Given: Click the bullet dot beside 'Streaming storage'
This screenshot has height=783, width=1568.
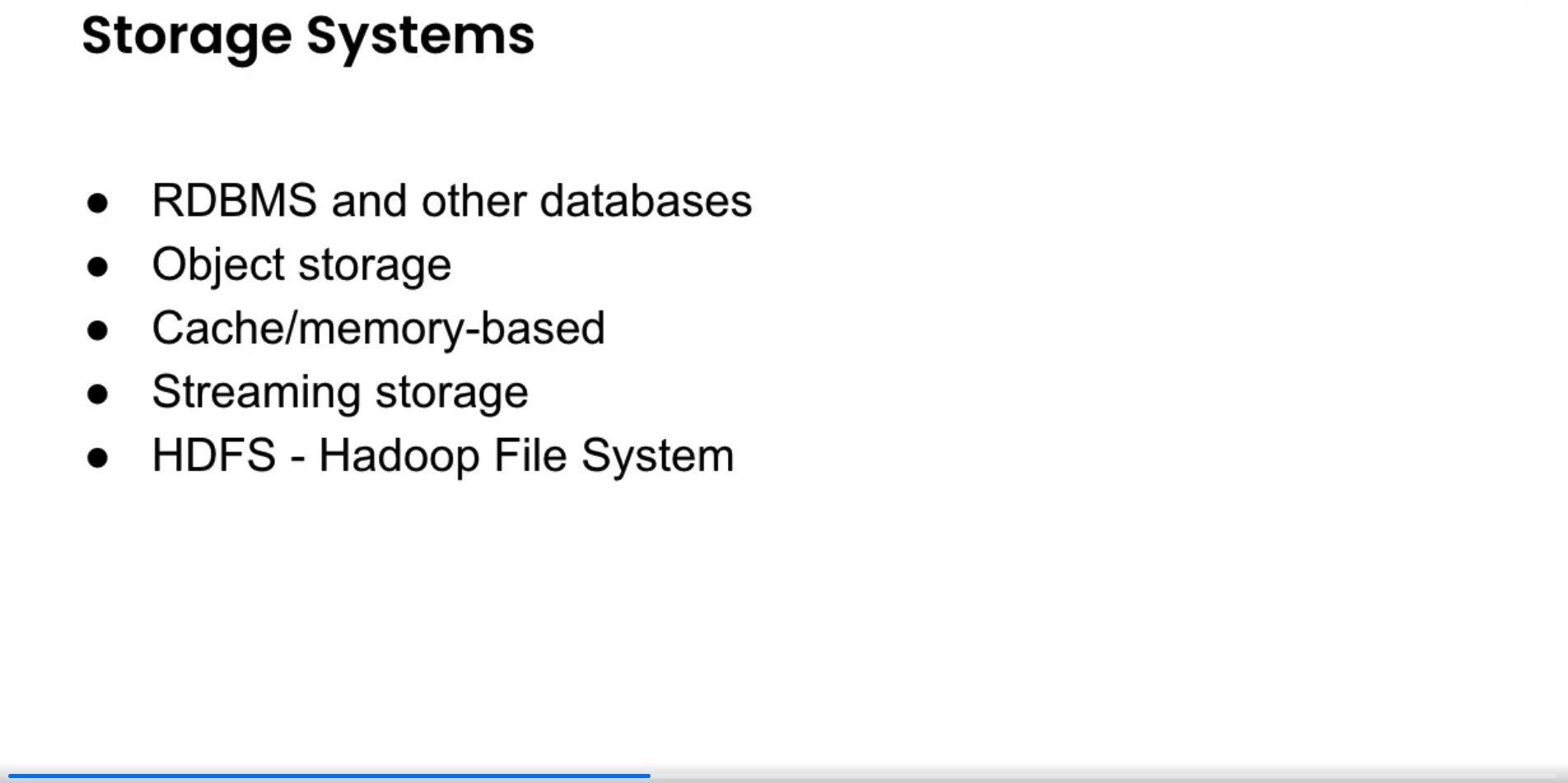Looking at the screenshot, I should pos(97,394).
